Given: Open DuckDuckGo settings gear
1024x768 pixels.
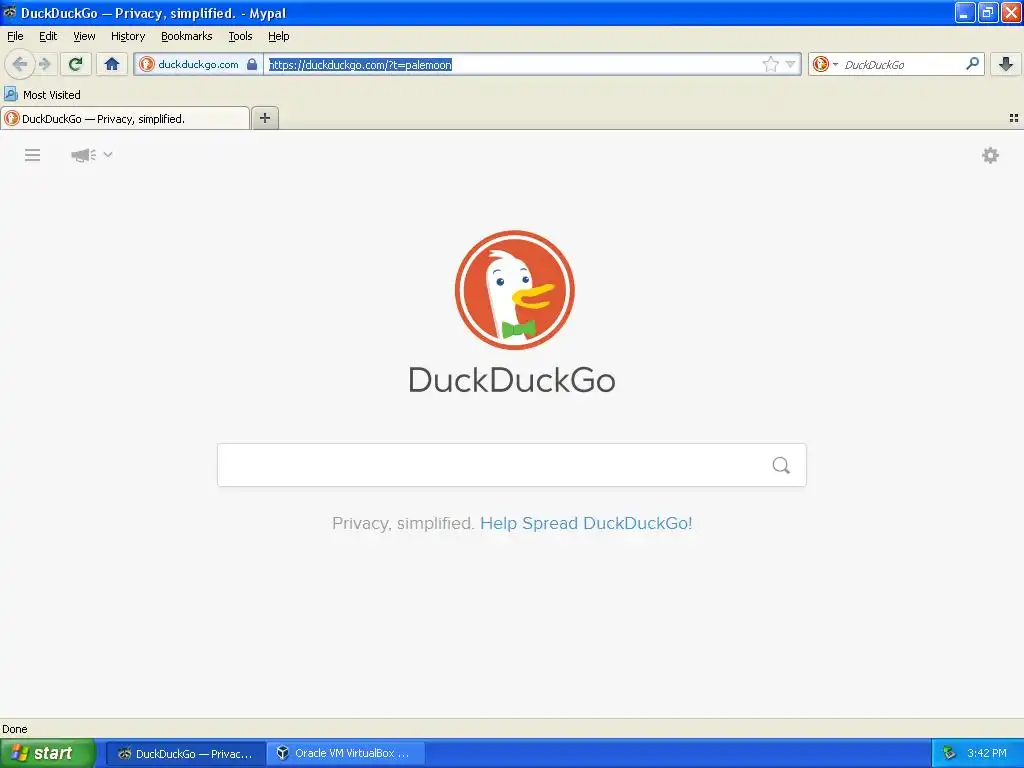Looking at the screenshot, I should 990,155.
